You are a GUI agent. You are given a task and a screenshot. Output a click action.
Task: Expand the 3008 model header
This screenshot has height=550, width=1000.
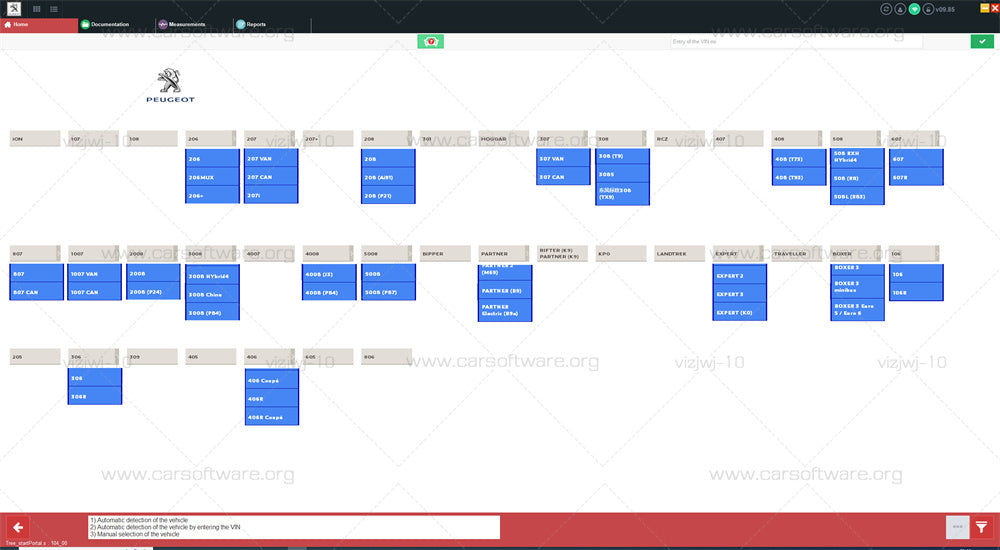pos(211,253)
